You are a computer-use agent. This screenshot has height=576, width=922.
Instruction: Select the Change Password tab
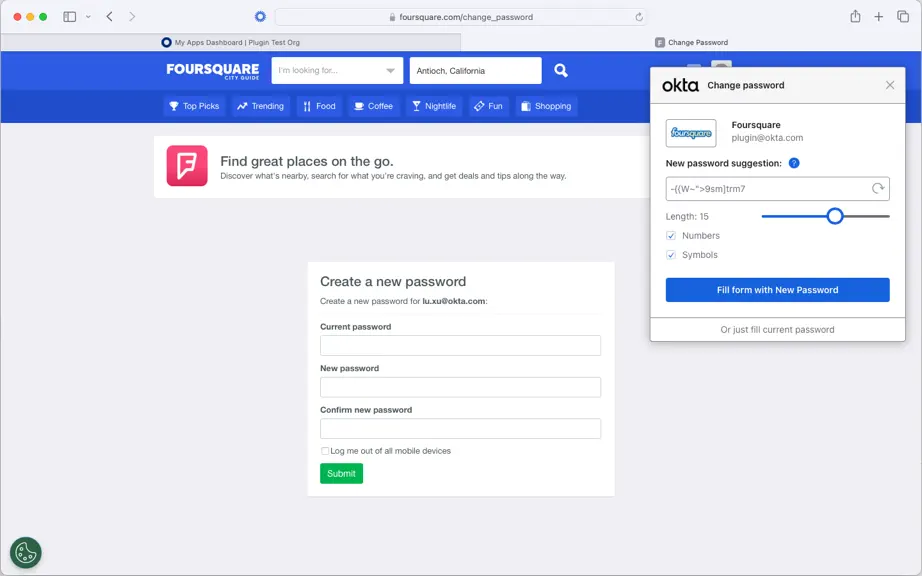tap(691, 42)
